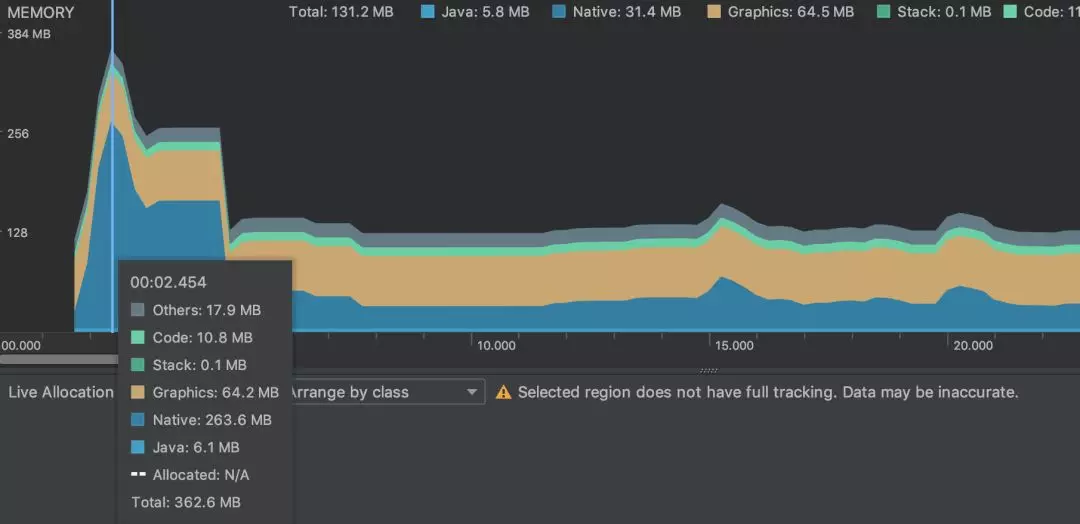Viewport: 1080px width, 524px height.
Task: Click the Java color swatch in legend
Action: pos(428,12)
